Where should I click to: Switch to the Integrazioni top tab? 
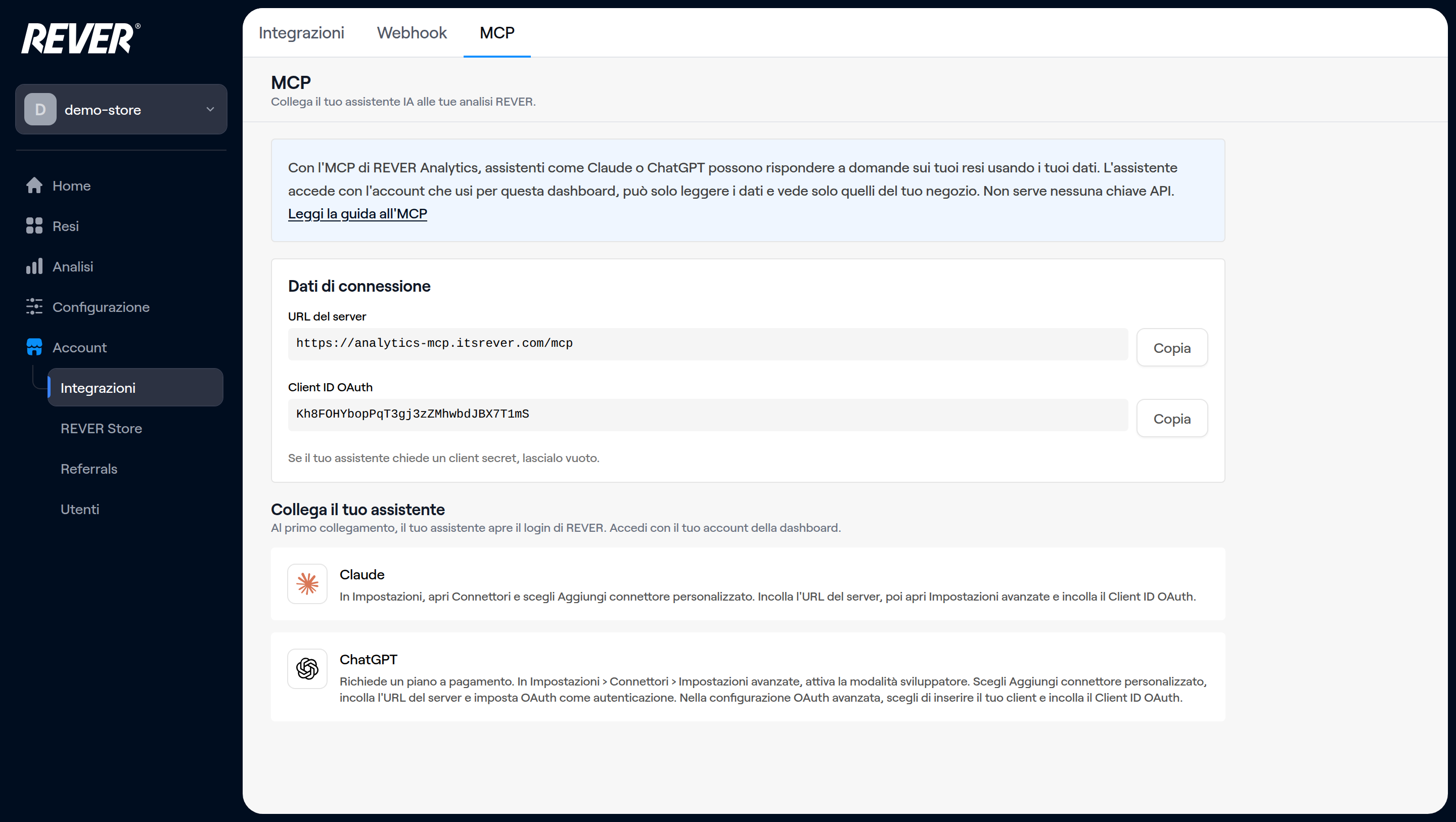pos(301,33)
